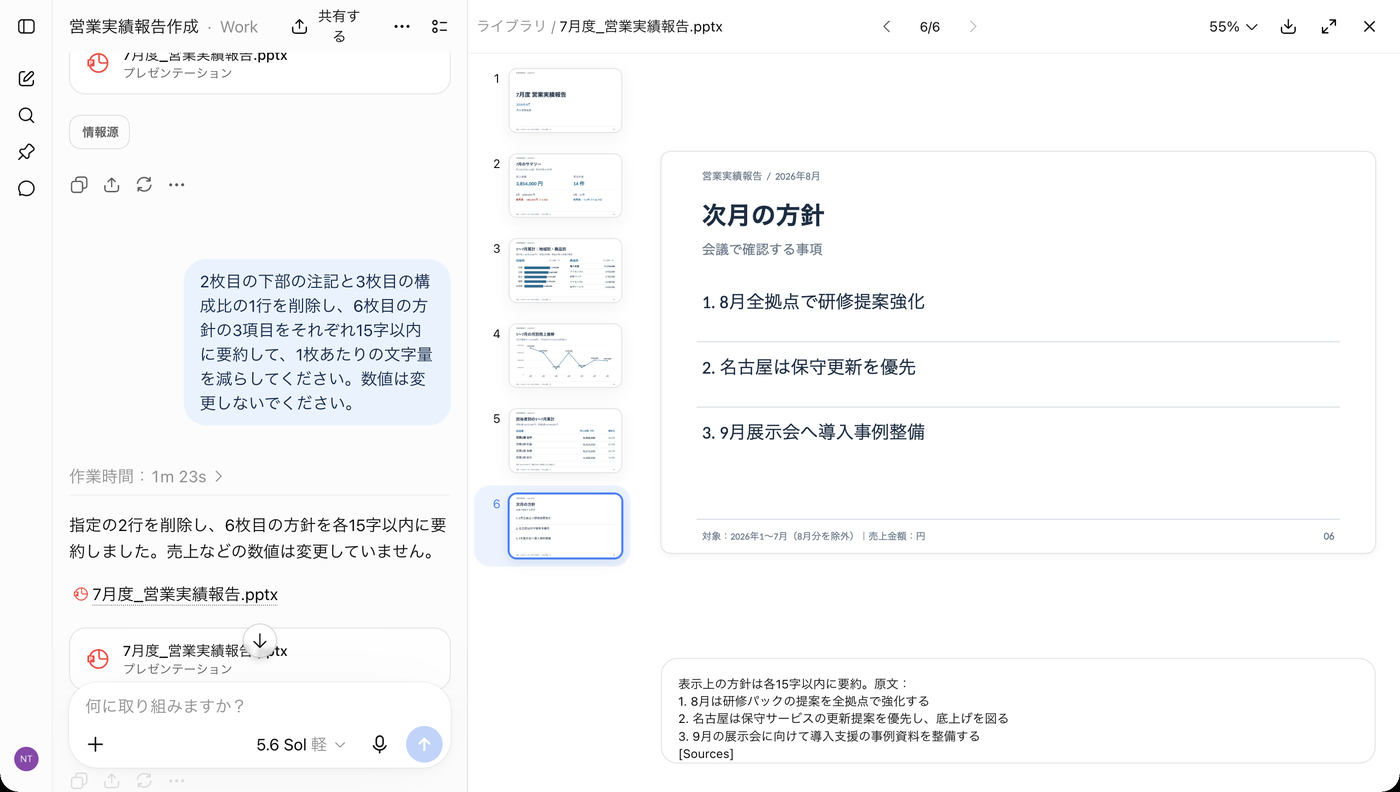The image size is (1400, 792).
Task: Select slide 3 thumbnail
Action: [565, 270]
